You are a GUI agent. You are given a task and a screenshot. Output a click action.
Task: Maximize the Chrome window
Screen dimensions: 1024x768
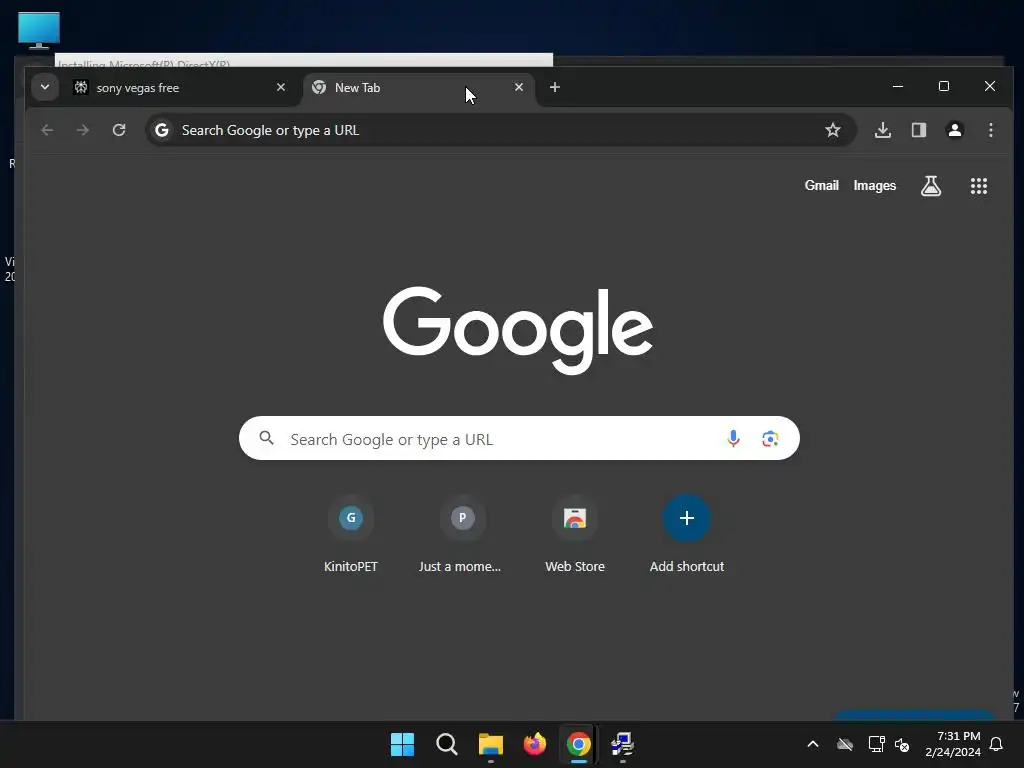coord(944,86)
